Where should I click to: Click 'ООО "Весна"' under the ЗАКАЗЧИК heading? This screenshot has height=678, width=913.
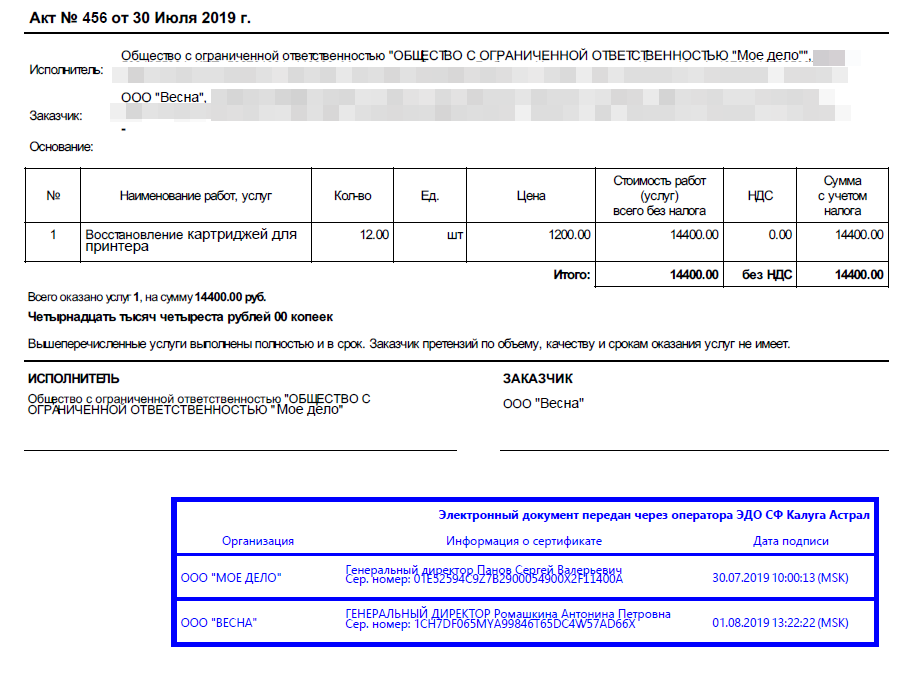543,403
